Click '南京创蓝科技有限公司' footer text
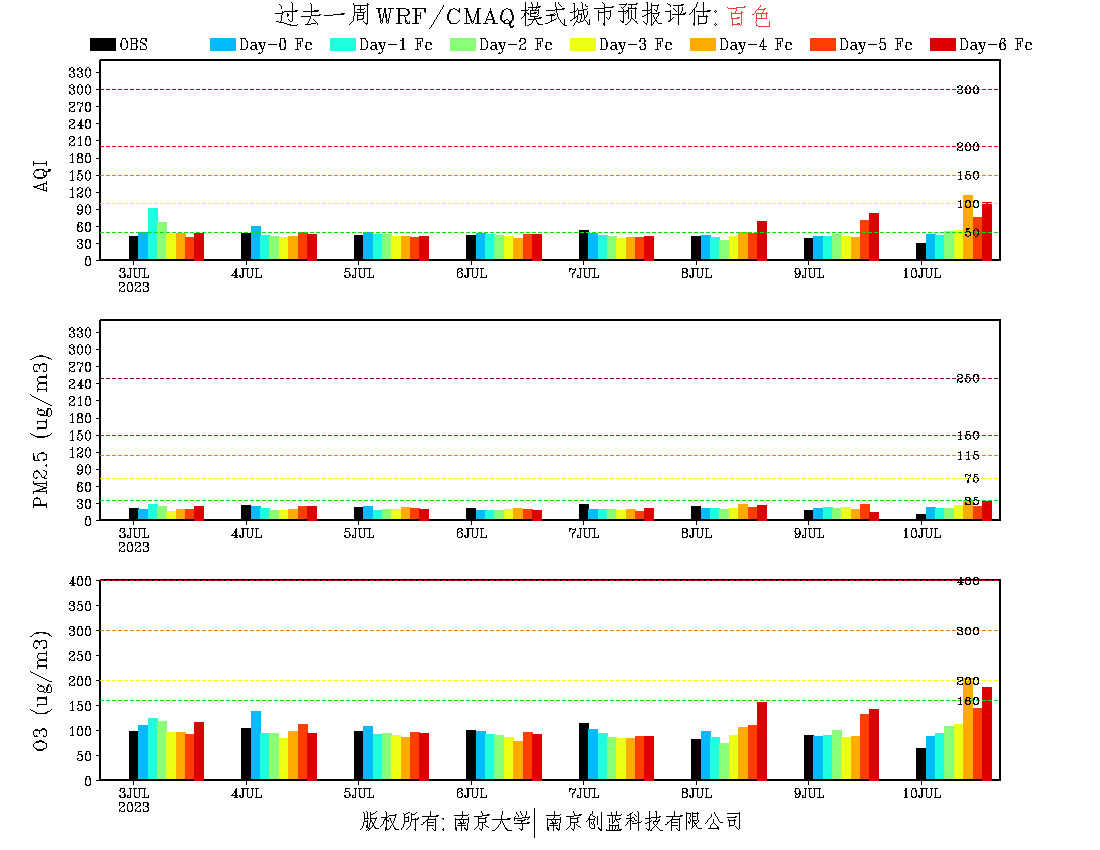Image resolution: width=1100 pixels, height=850 pixels. 643,821
